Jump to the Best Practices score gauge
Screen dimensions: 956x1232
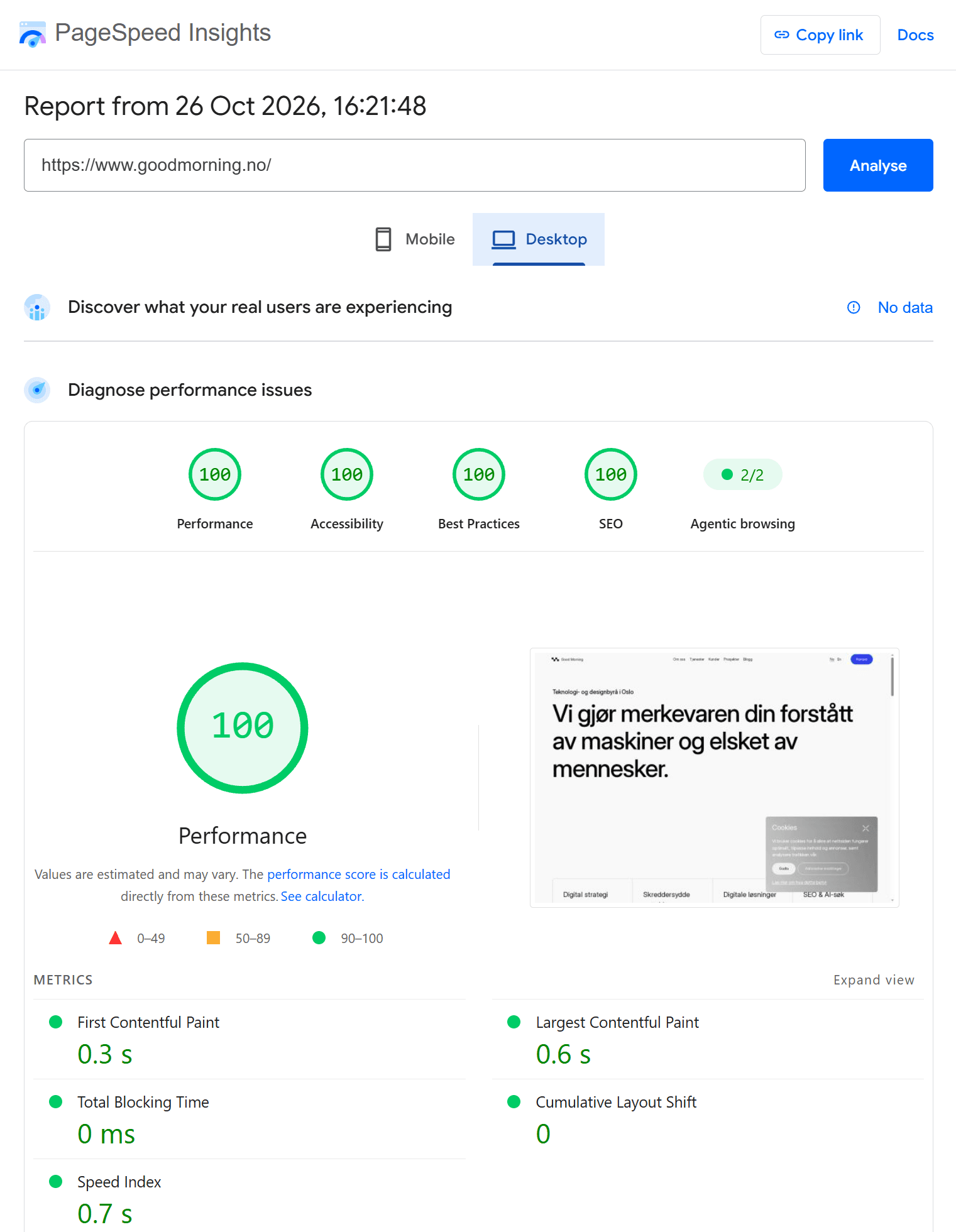pyautogui.click(x=479, y=474)
